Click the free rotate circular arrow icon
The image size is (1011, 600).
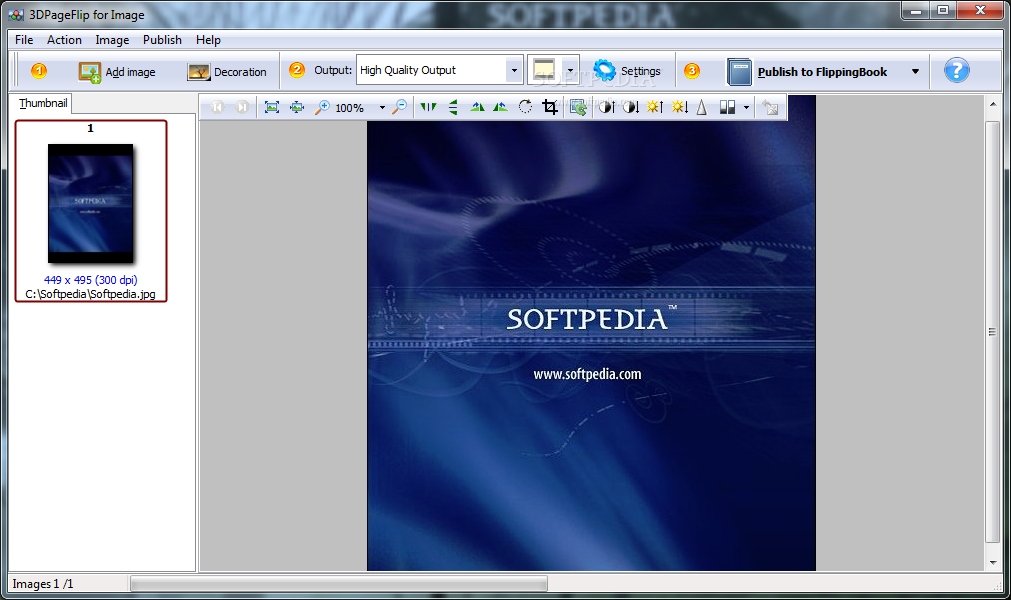pyautogui.click(x=525, y=107)
